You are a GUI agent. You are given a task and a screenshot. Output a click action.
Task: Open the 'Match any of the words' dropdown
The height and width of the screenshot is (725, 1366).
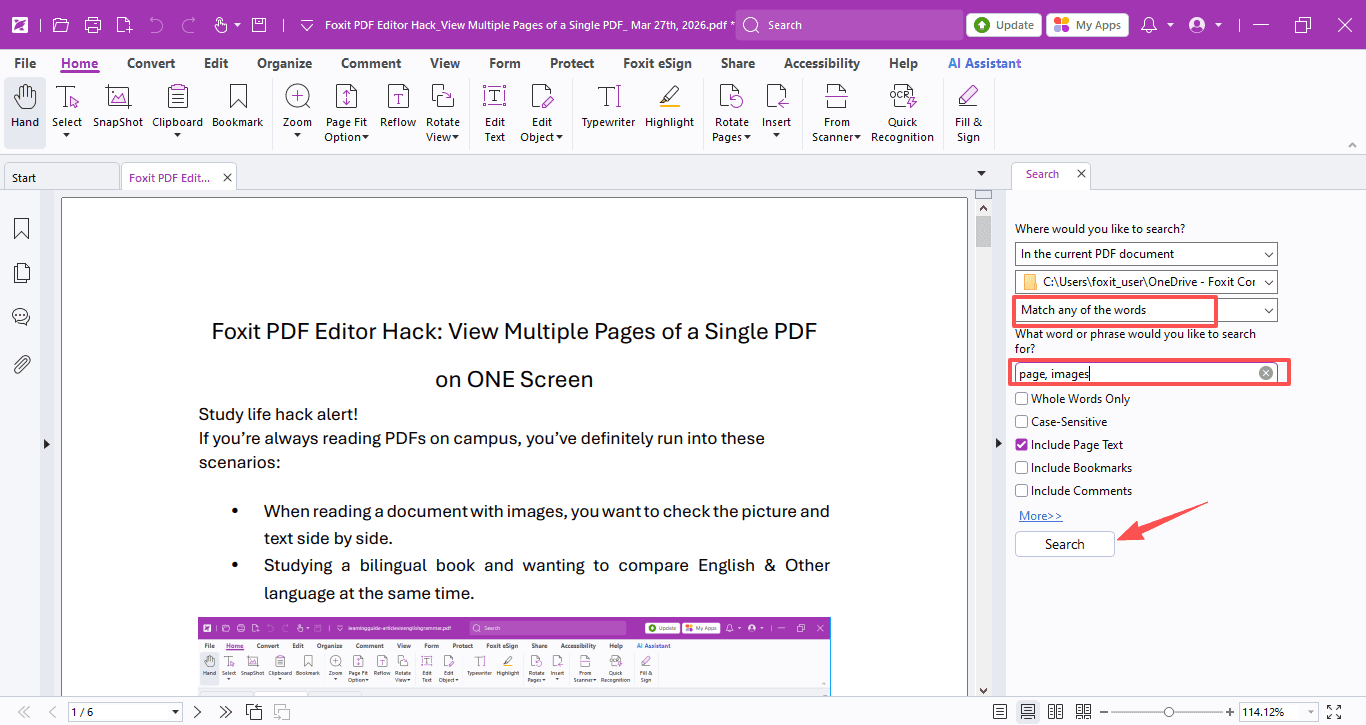[x=1146, y=310]
